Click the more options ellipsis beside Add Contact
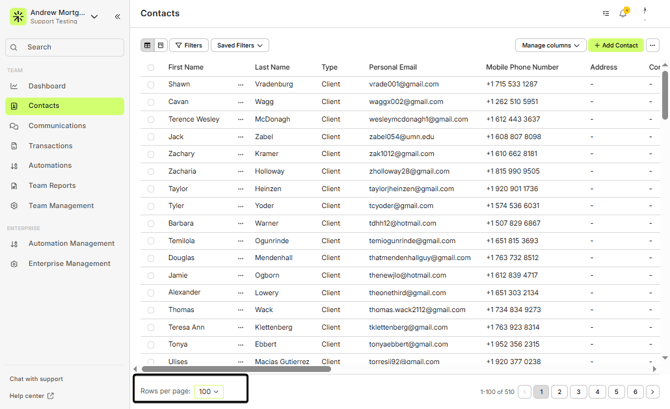Screen dimensions: 670x409 [652, 45]
